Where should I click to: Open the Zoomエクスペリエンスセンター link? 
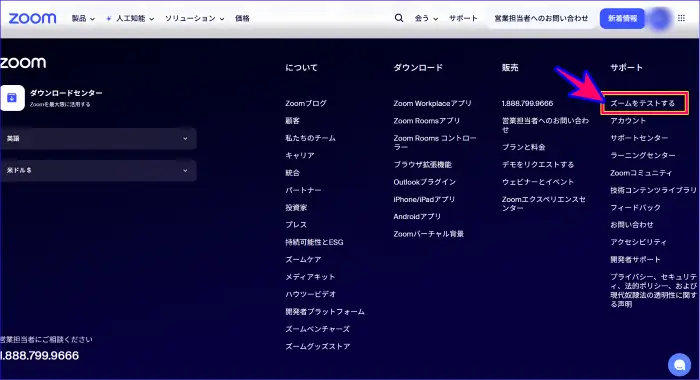(543, 204)
